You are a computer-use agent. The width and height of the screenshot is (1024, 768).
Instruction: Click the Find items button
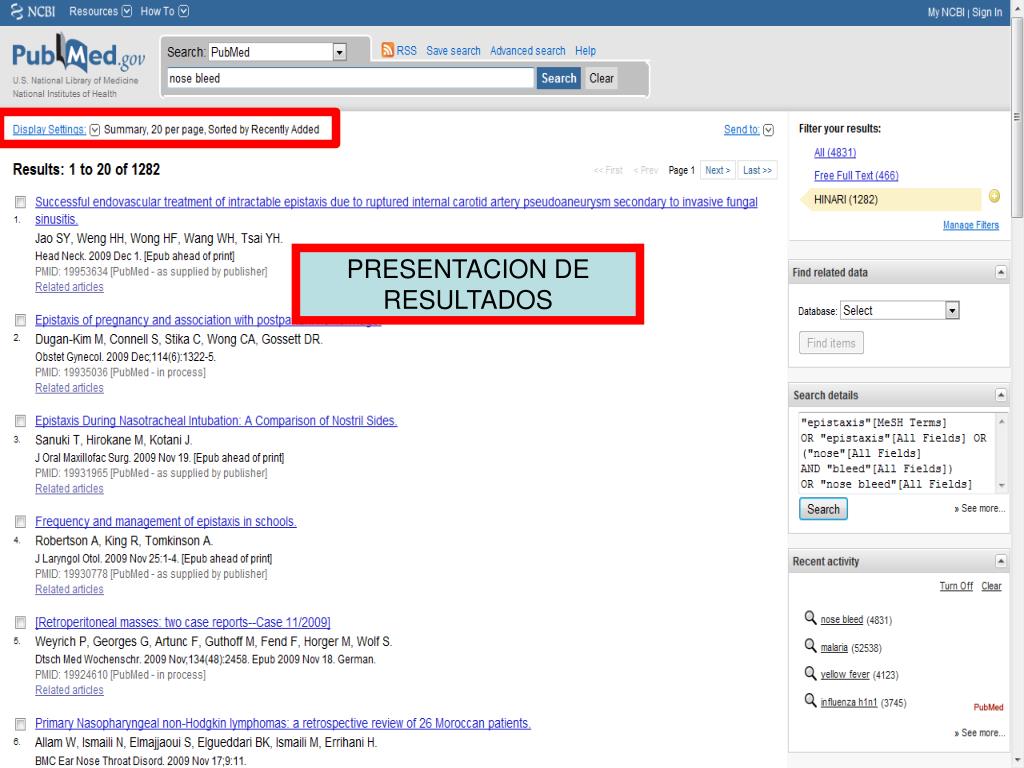click(x=831, y=343)
